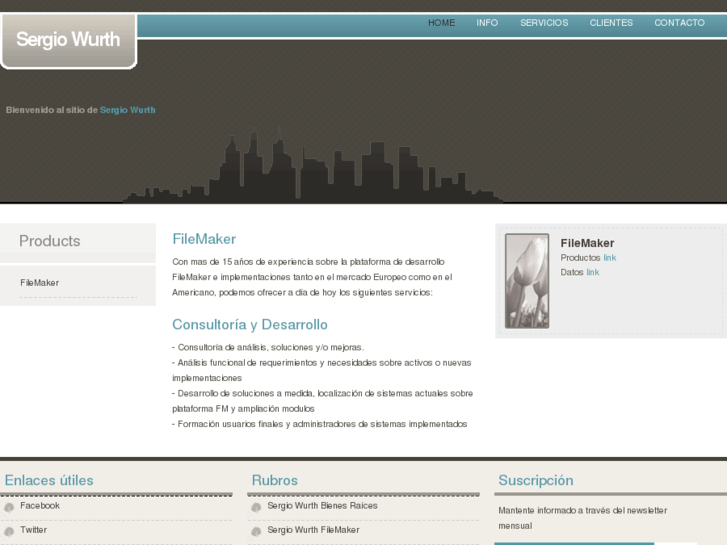727x545 pixels.
Task: Open the Datos link in FileMaker box
Action: (593, 272)
